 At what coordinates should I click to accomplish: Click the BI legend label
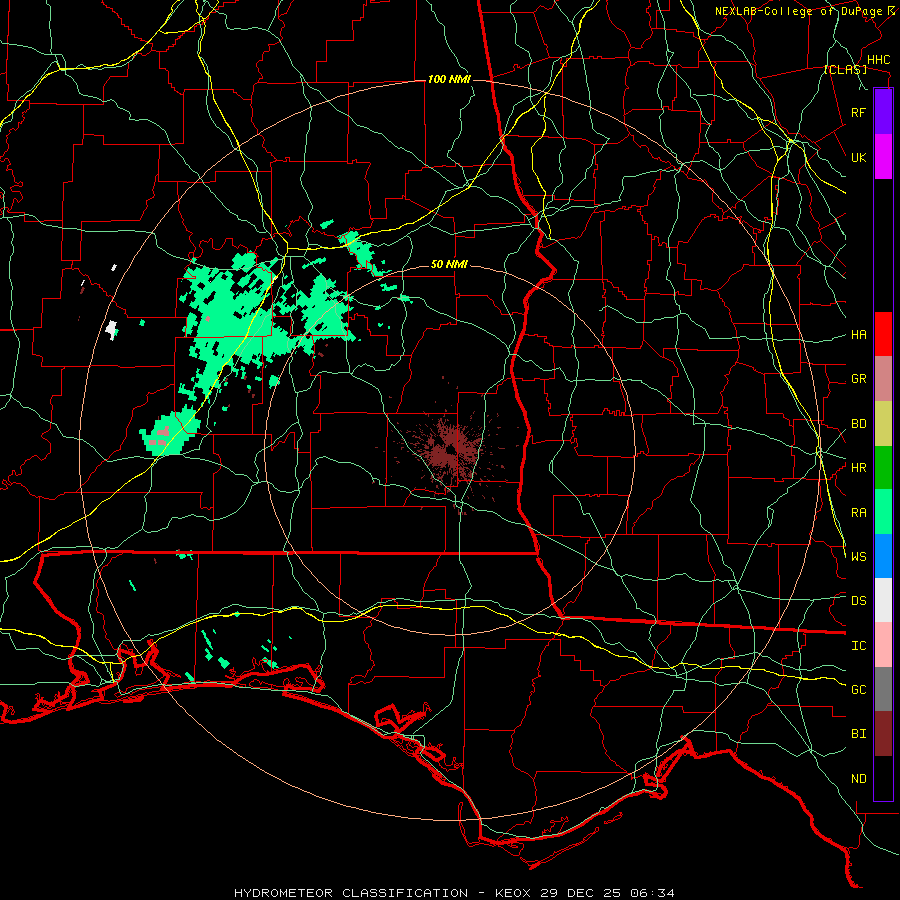click(x=858, y=734)
